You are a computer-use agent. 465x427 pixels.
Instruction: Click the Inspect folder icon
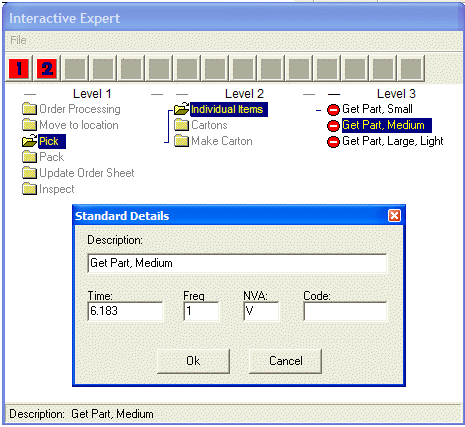click(29, 189)
